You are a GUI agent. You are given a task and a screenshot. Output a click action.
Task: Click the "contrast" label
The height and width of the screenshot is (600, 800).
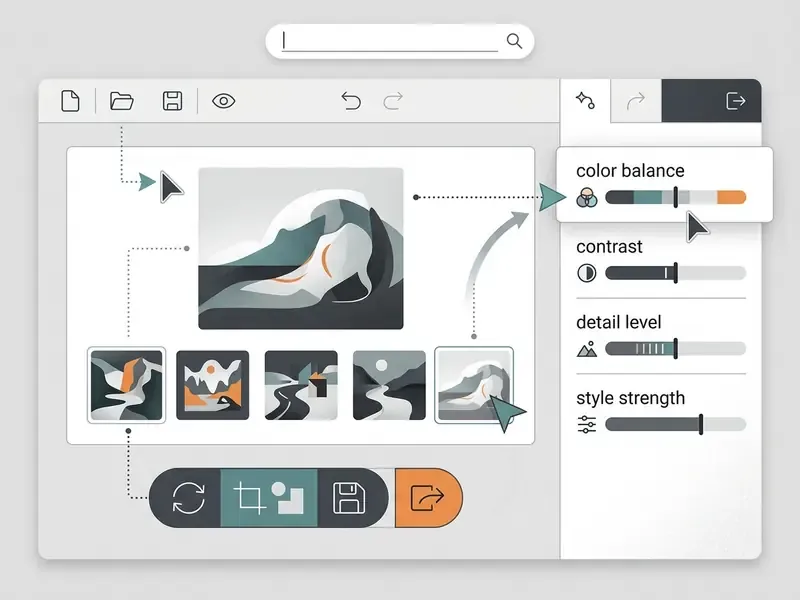point(609,246)
